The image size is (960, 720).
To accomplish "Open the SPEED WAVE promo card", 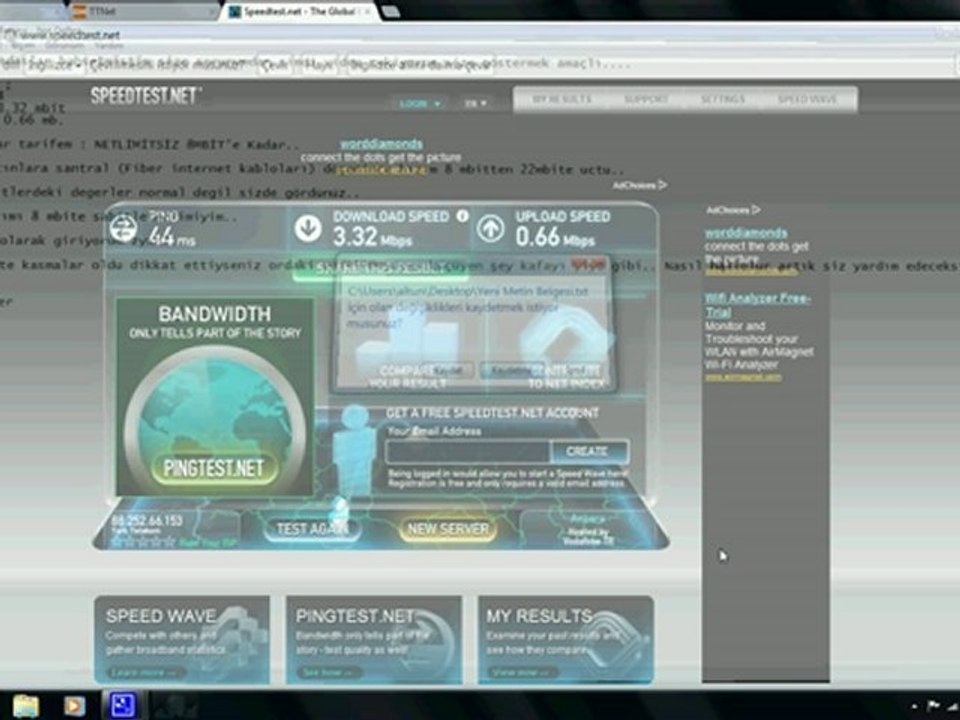I will click(x=182, y=640).
